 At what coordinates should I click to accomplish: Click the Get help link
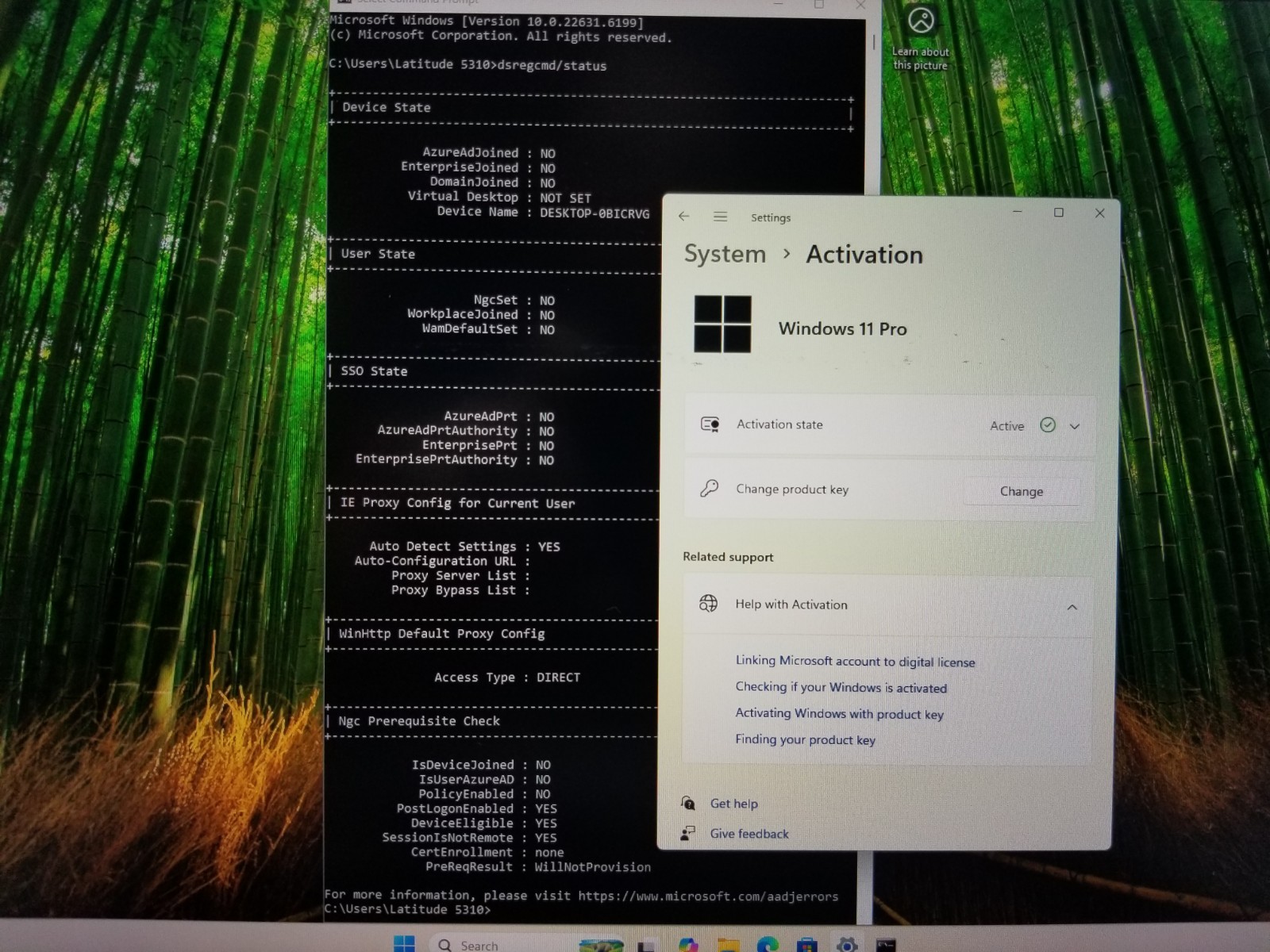click(733, 804)
